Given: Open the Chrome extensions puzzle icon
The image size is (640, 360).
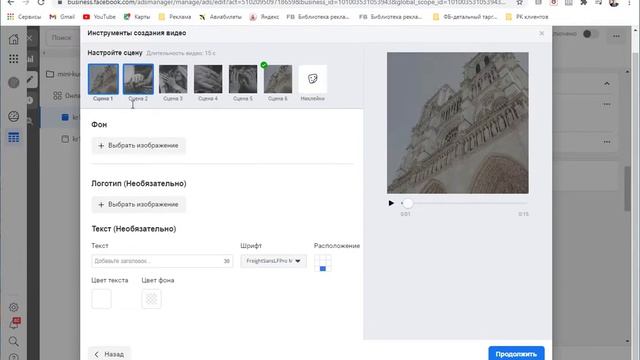Looking at the screenshot, I should 584,2.
